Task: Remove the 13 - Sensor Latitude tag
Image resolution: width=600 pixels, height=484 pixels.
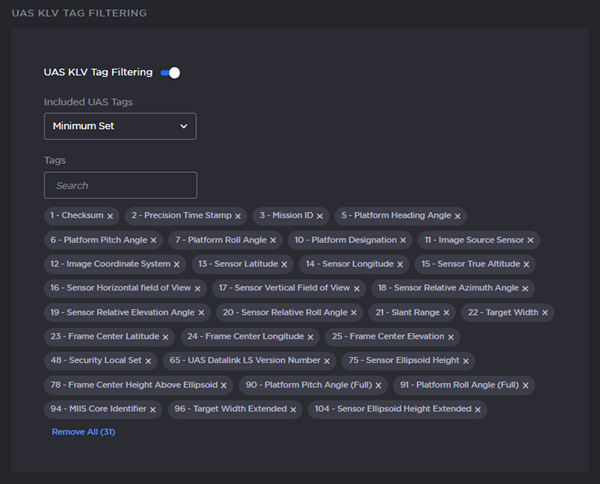Action: coord(284,264)
